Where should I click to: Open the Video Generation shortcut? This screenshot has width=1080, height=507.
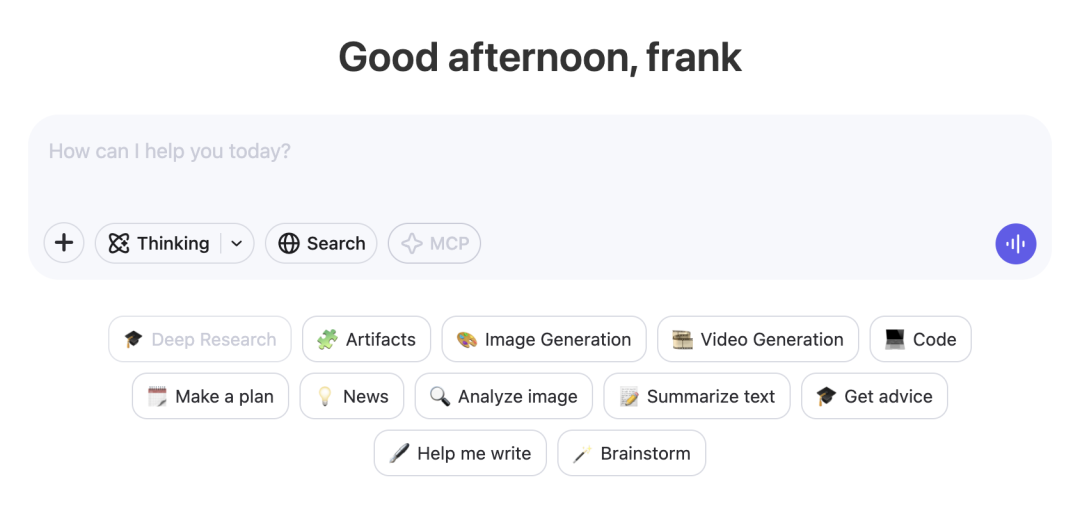(x=758, y=339)
